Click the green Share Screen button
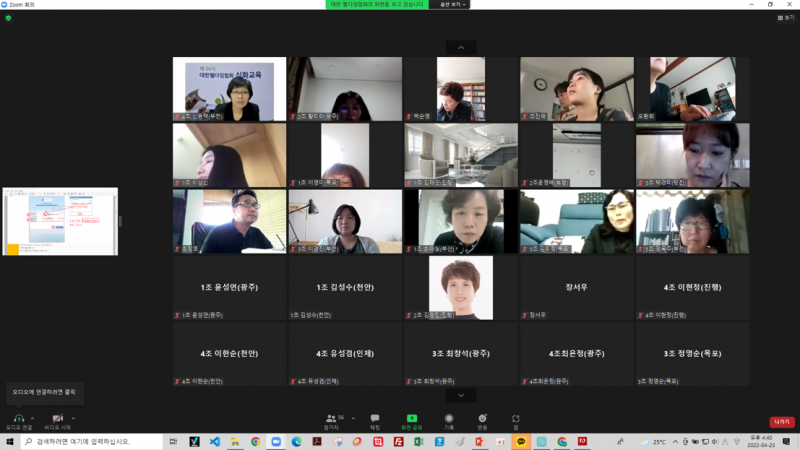This screenshot has height=450, width=800. click(x=411, y=419)
